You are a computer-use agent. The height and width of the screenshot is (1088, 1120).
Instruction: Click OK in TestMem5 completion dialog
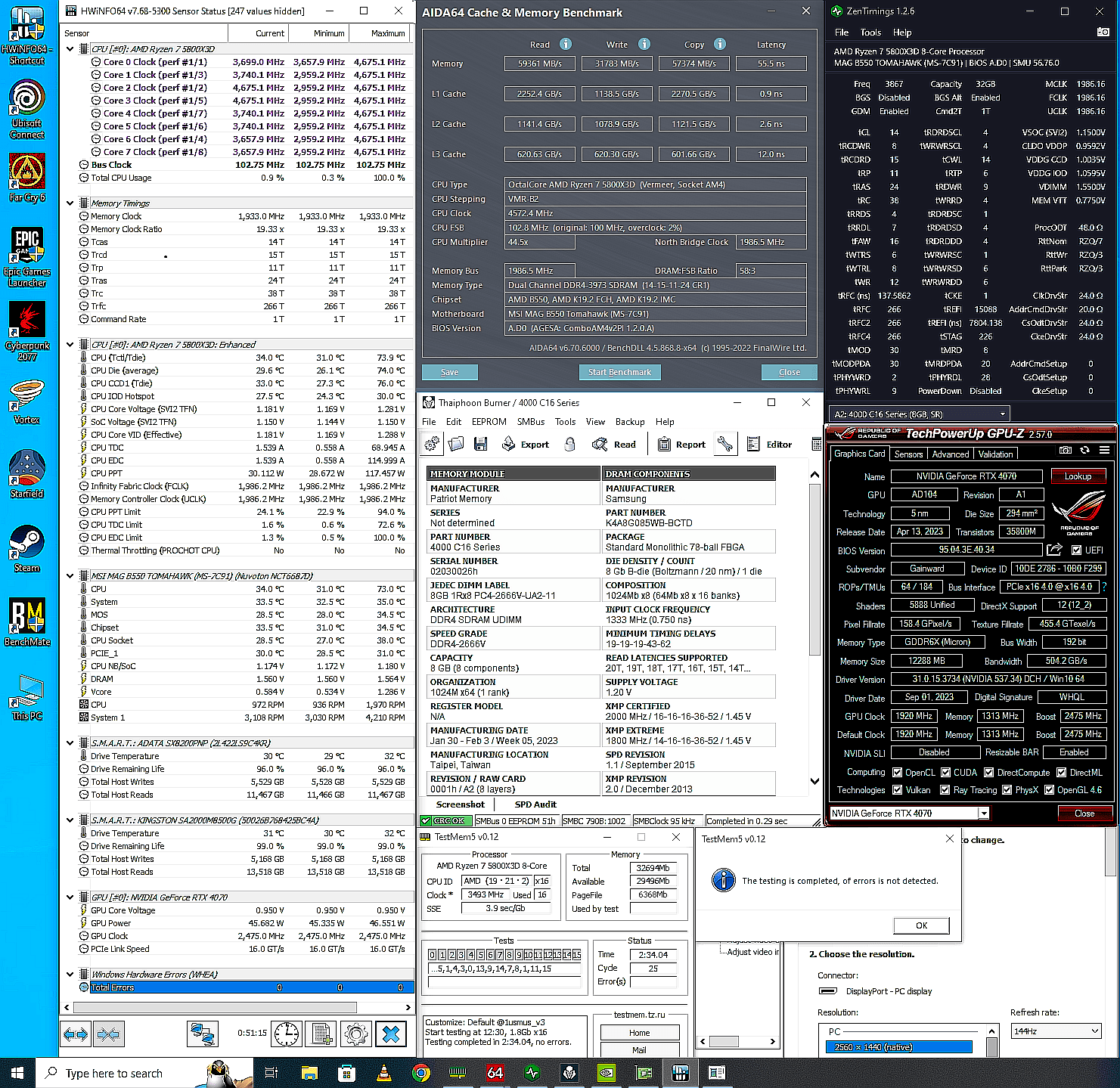coord(921,925)
